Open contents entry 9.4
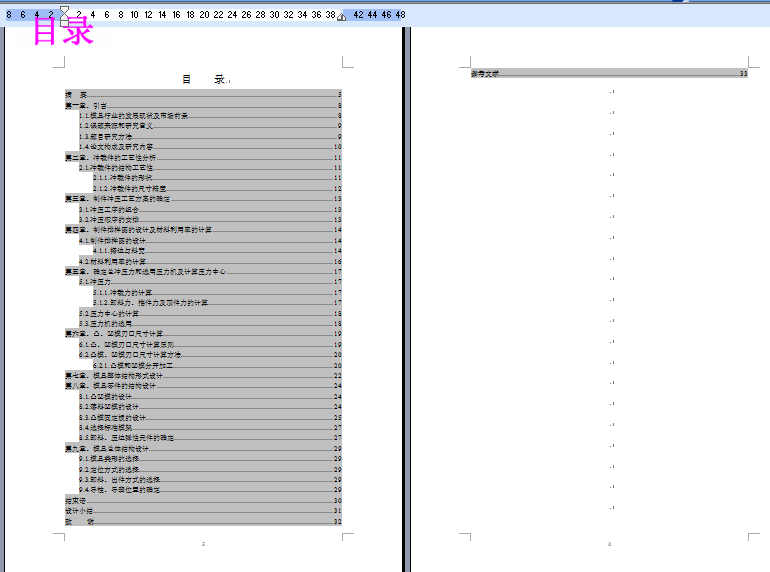 click(210, 490)
